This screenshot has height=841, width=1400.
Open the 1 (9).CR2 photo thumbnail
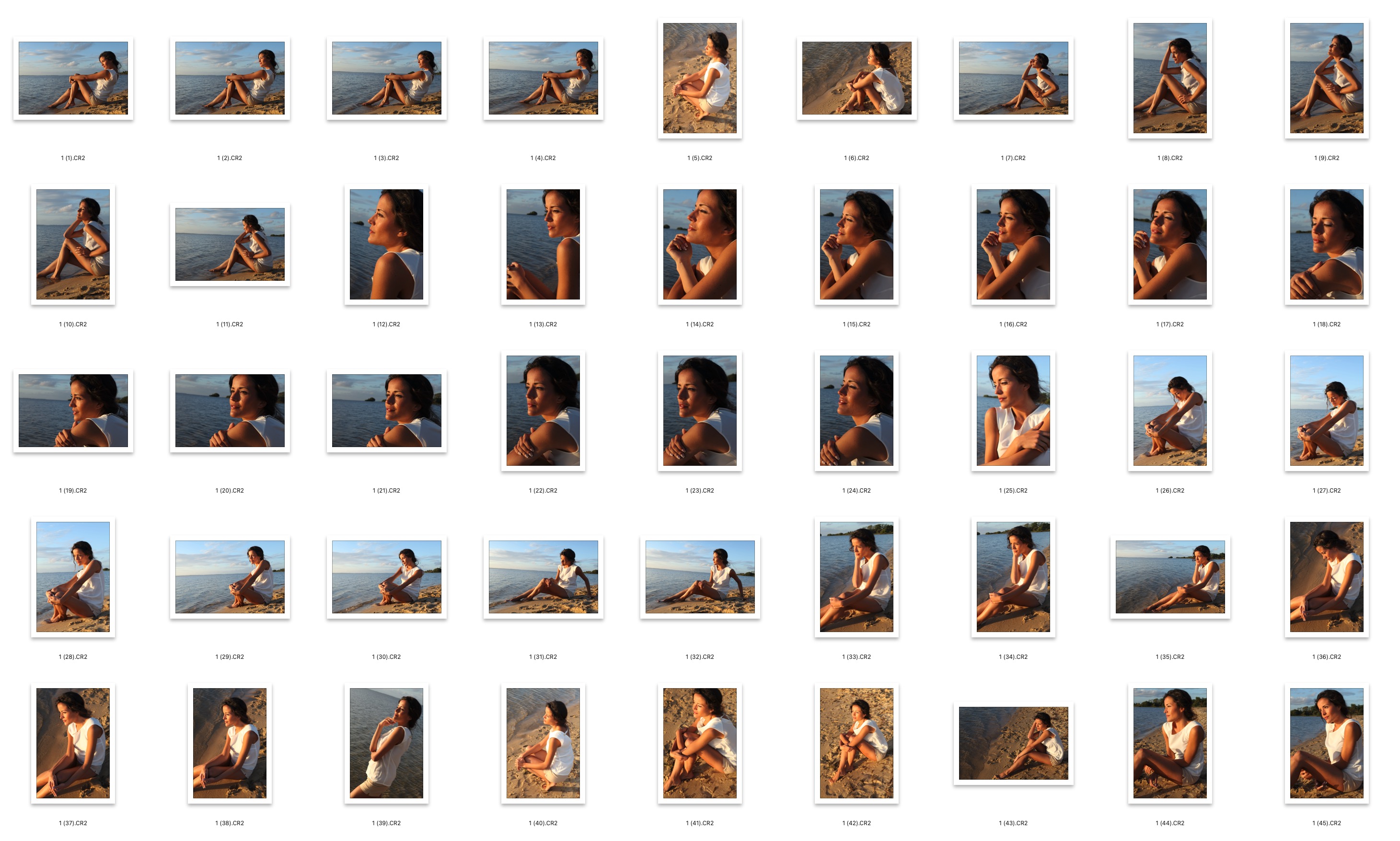tap(1326, 78)
